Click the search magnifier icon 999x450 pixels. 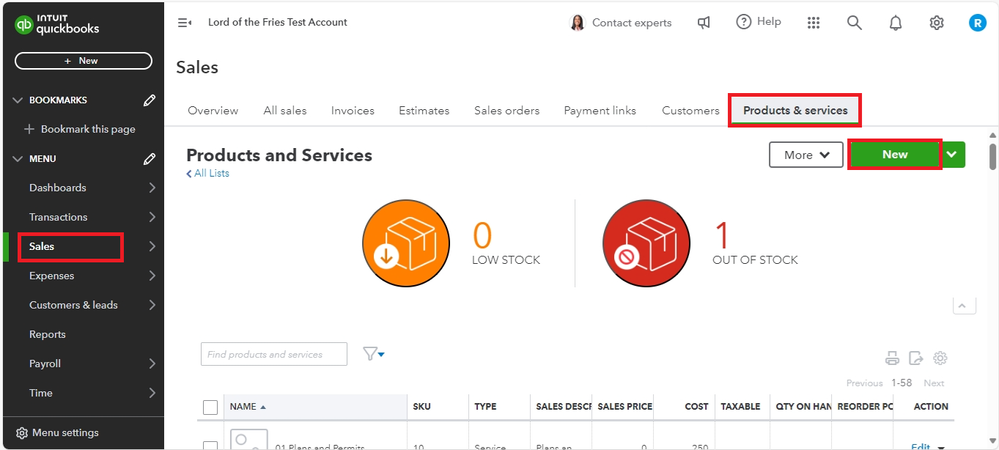(854, 23)
